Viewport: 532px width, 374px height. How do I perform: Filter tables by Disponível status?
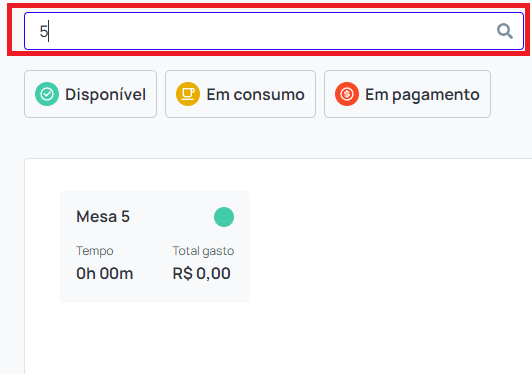click(90, 94)
